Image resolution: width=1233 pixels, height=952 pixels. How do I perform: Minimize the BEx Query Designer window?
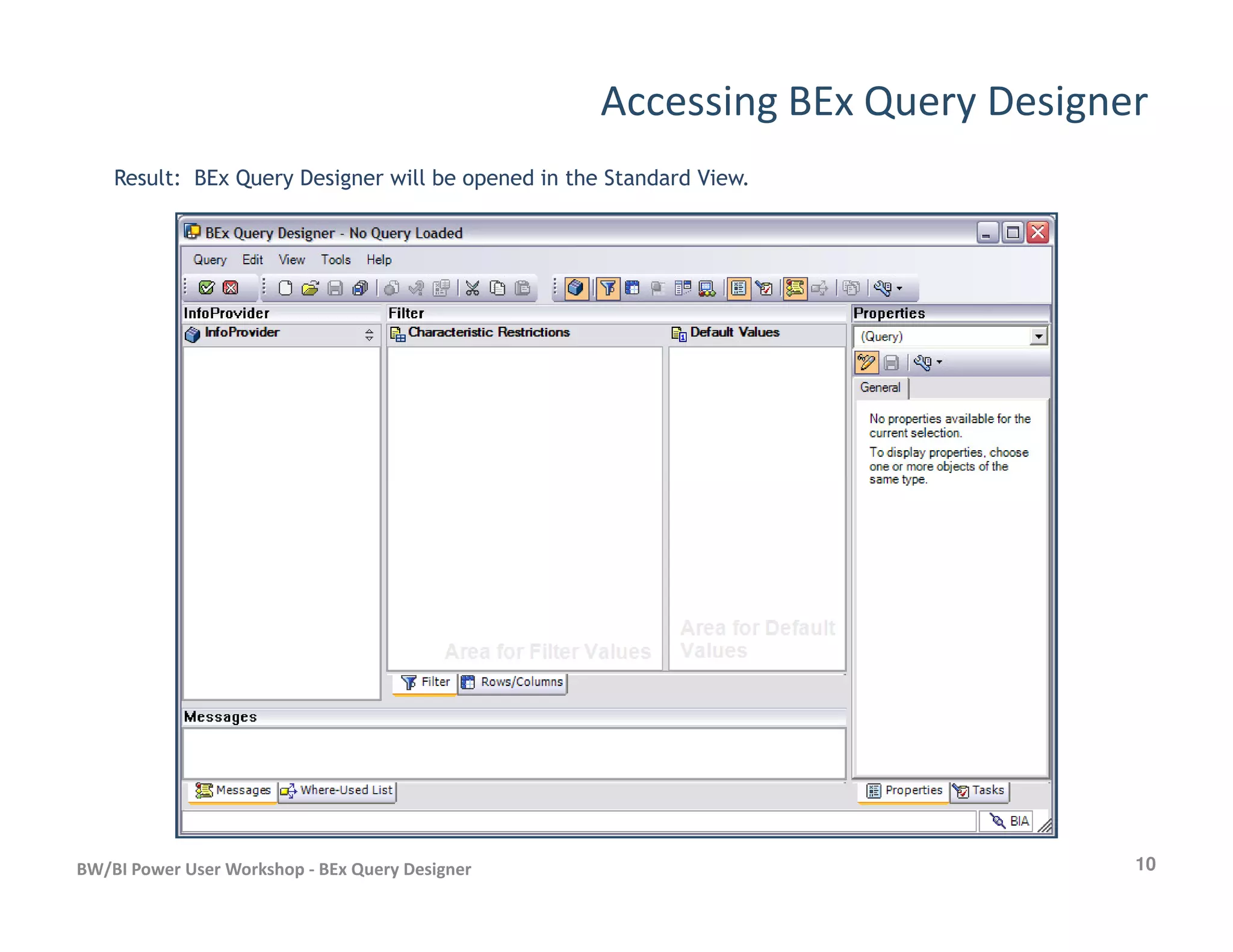point(987,232)
